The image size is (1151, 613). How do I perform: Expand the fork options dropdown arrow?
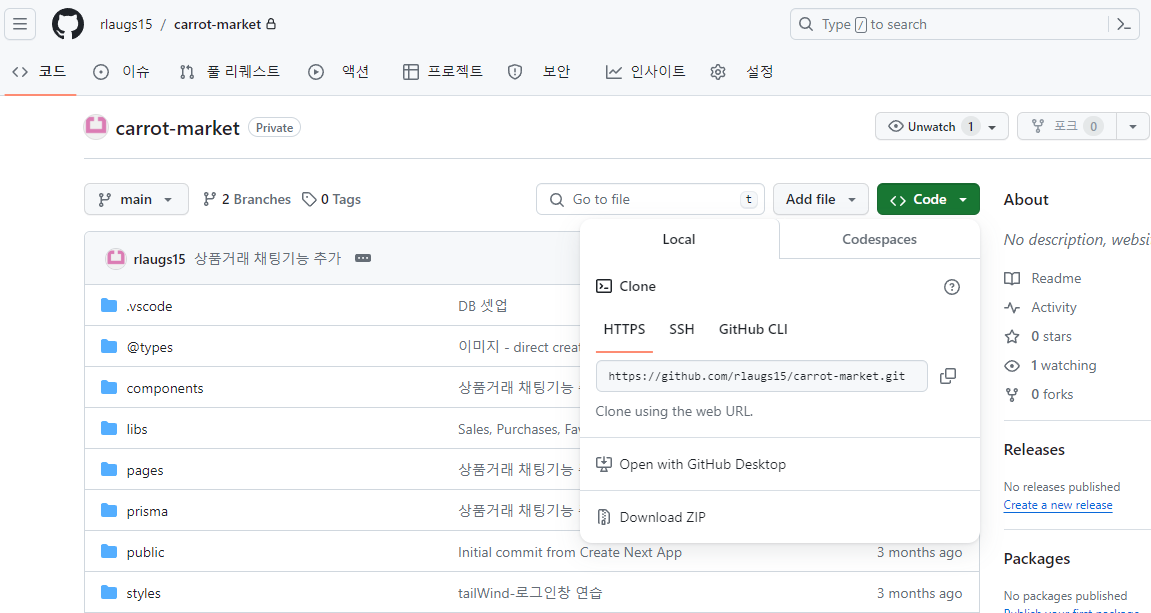(x=1133, y=126)
